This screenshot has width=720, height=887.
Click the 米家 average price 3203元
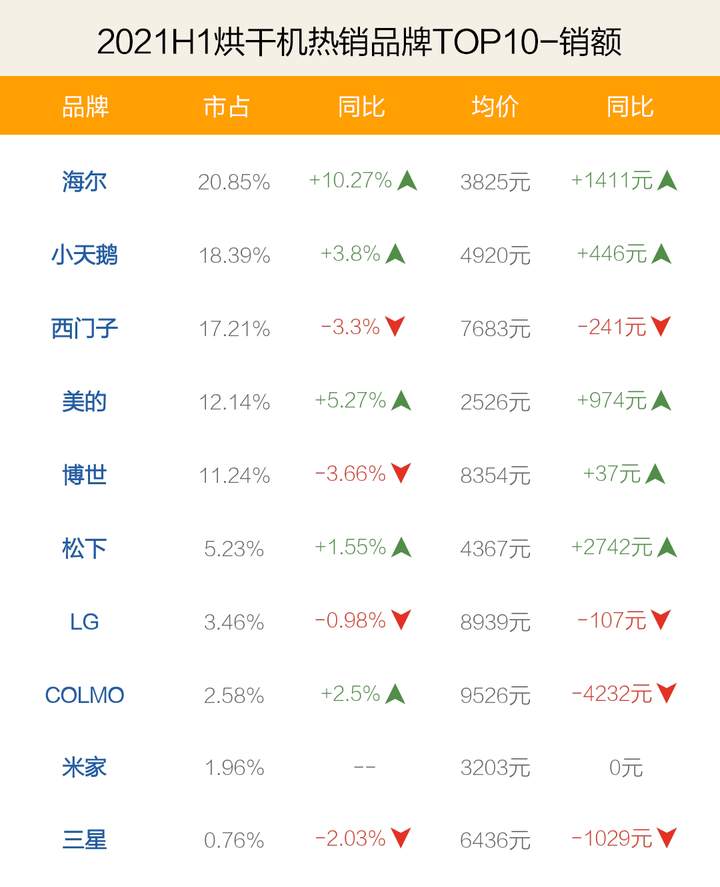click(495, 768)
